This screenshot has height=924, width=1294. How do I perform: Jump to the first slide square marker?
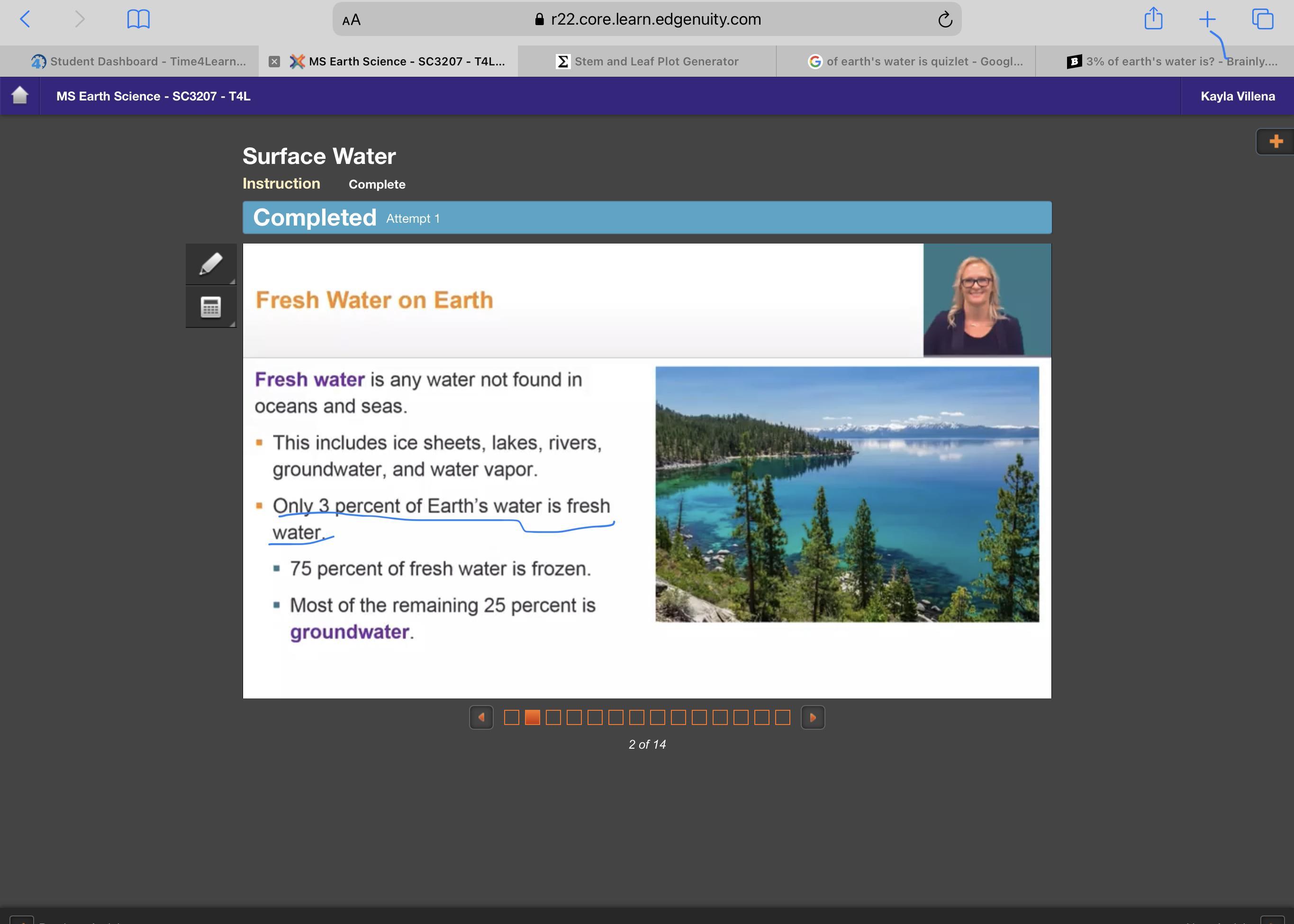tap(511, 717)
